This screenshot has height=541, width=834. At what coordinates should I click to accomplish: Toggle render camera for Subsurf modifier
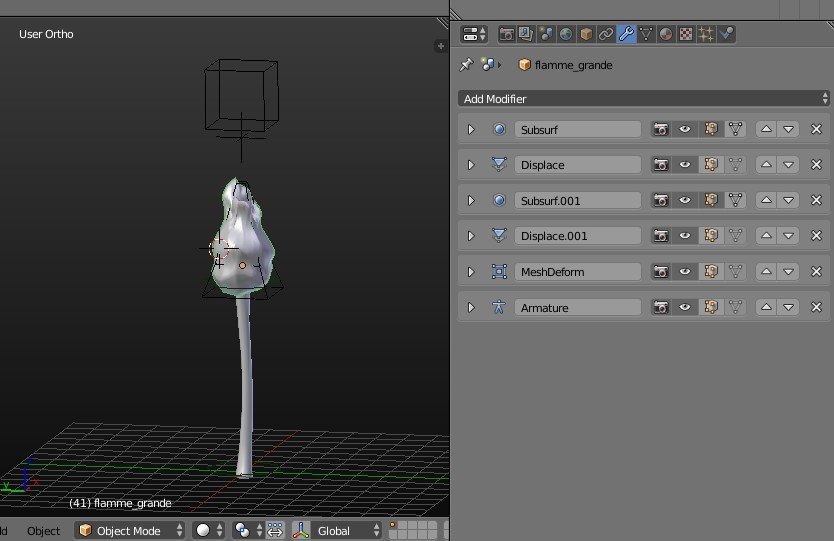[661, 129]
